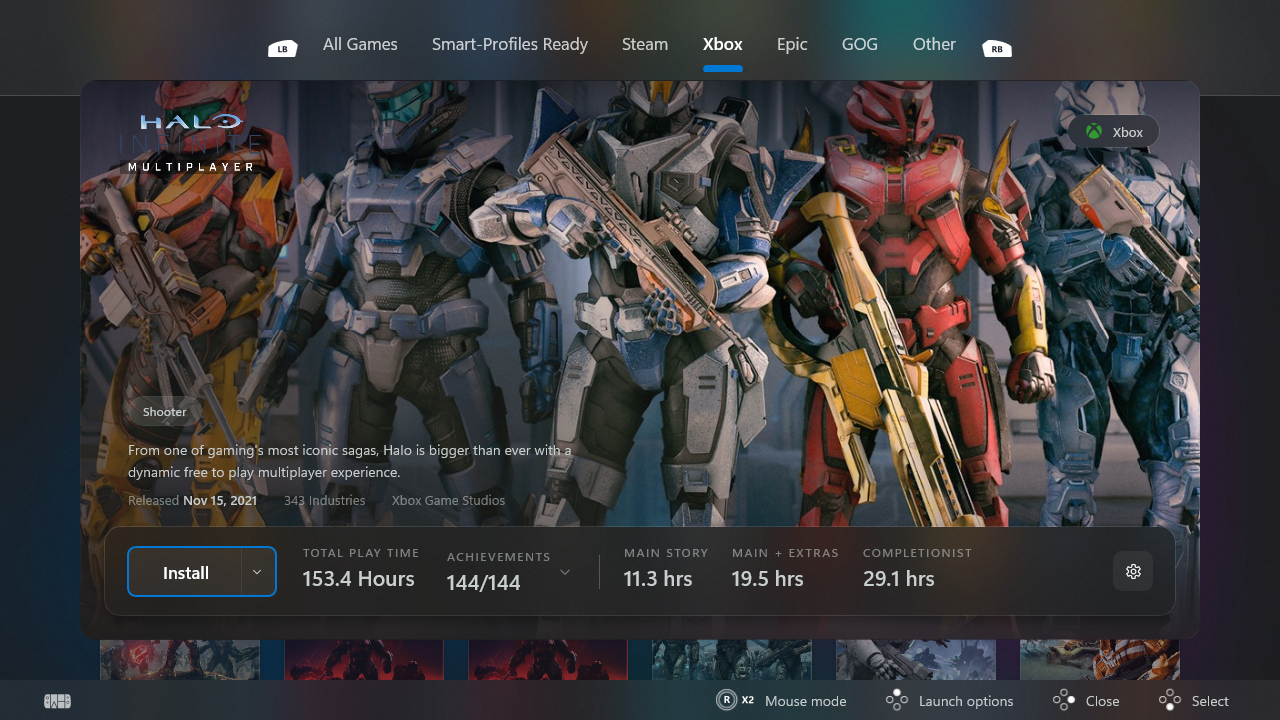Click the on-screen keyboard icon
1280x720 pixels.
[x=58, y=702]
